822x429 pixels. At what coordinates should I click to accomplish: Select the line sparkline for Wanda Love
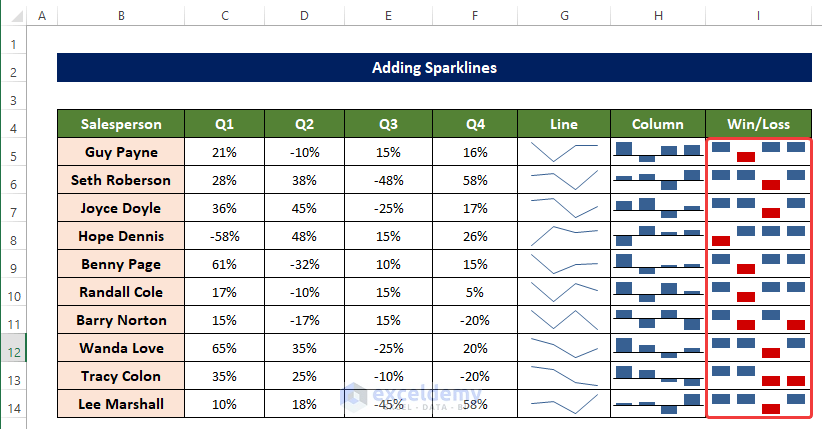pyautogui.click(x=563, y=348)
